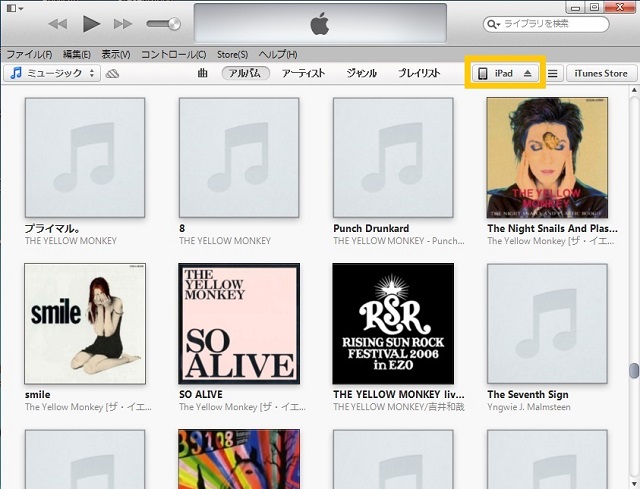The height and width of the screenshot is (489, 640).
Task: Open the ヘルプ(H) menu
Action: click(x=278, y=54)
